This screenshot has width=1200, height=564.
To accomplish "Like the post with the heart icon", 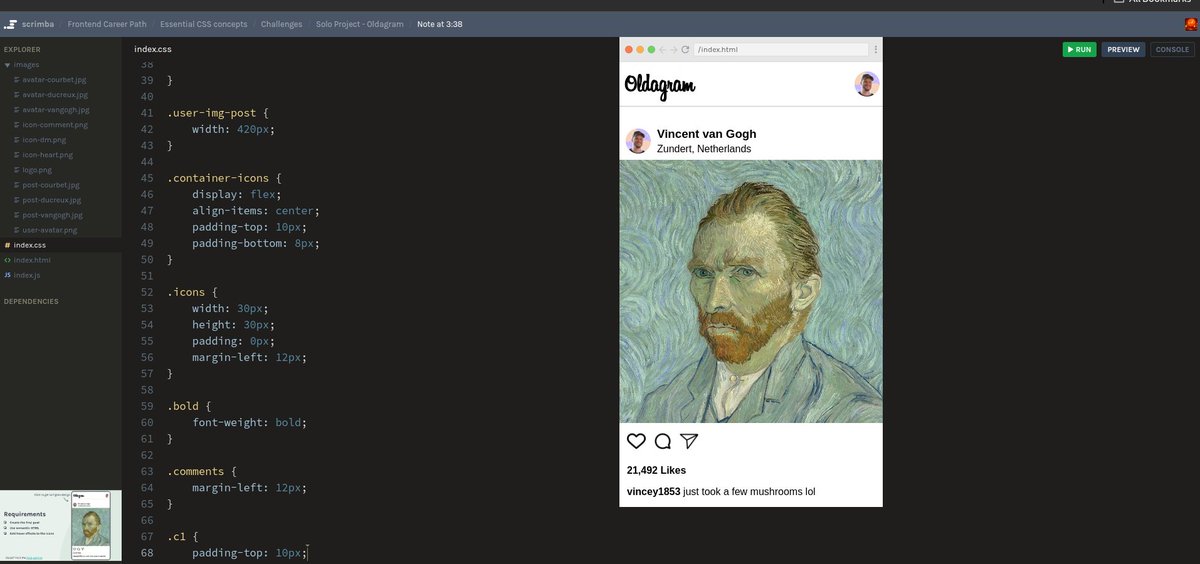I will click(636, 441).
